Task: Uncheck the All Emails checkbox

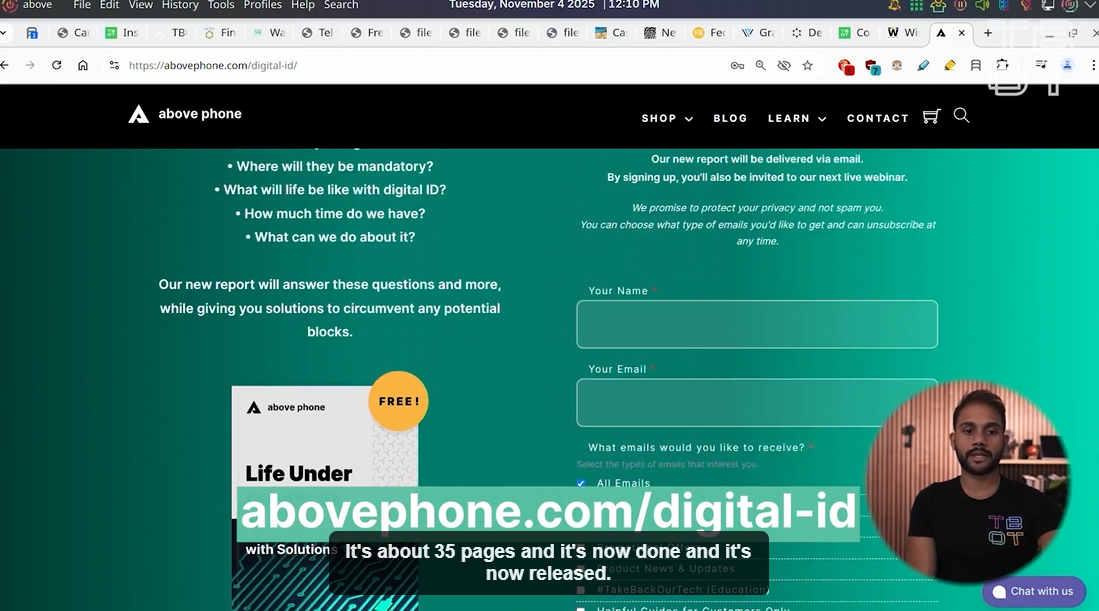Action: point(581,484)
